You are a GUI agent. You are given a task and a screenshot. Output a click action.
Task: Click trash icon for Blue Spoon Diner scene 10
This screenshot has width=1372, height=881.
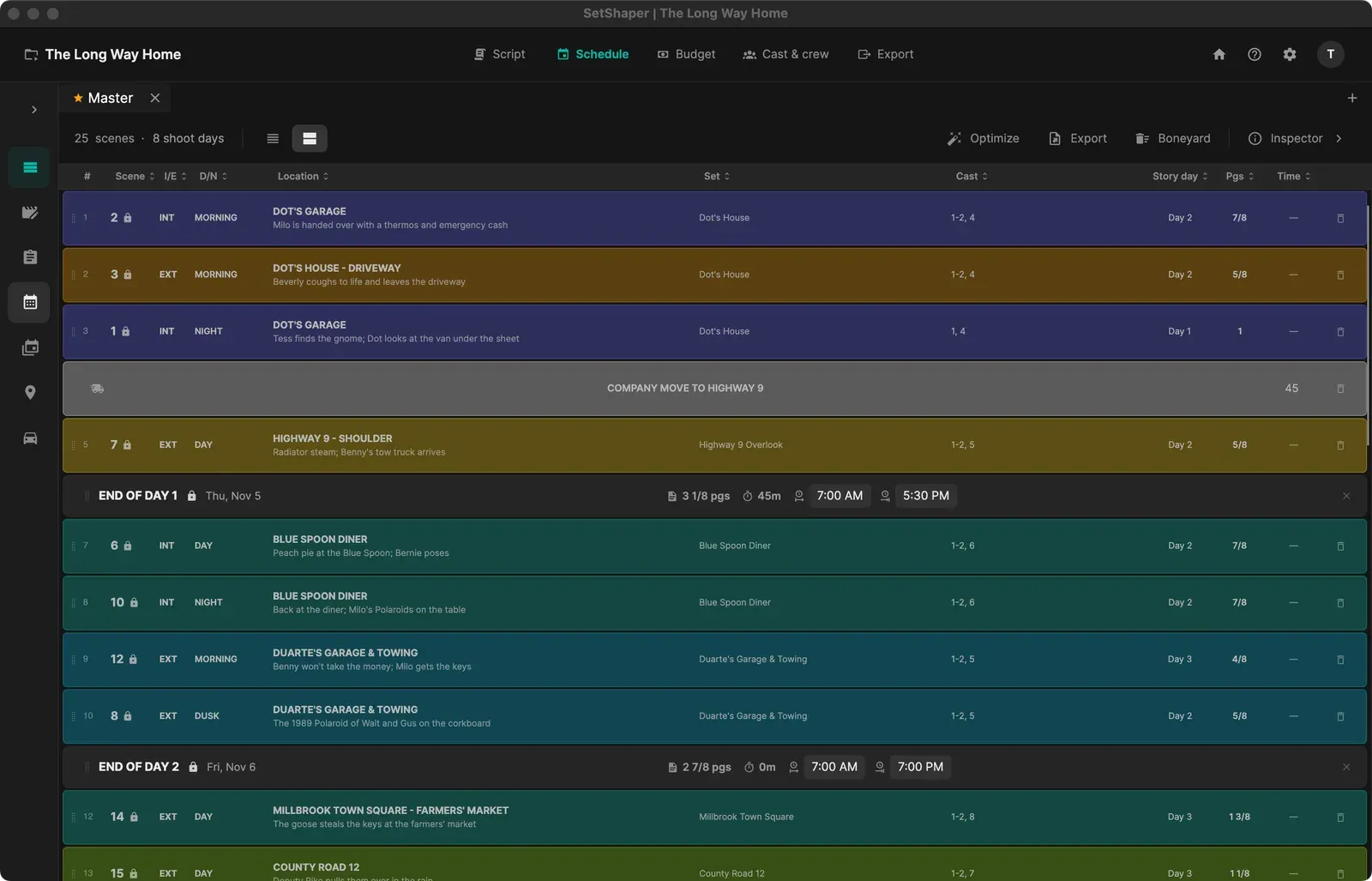click(x=1340, y=603)
